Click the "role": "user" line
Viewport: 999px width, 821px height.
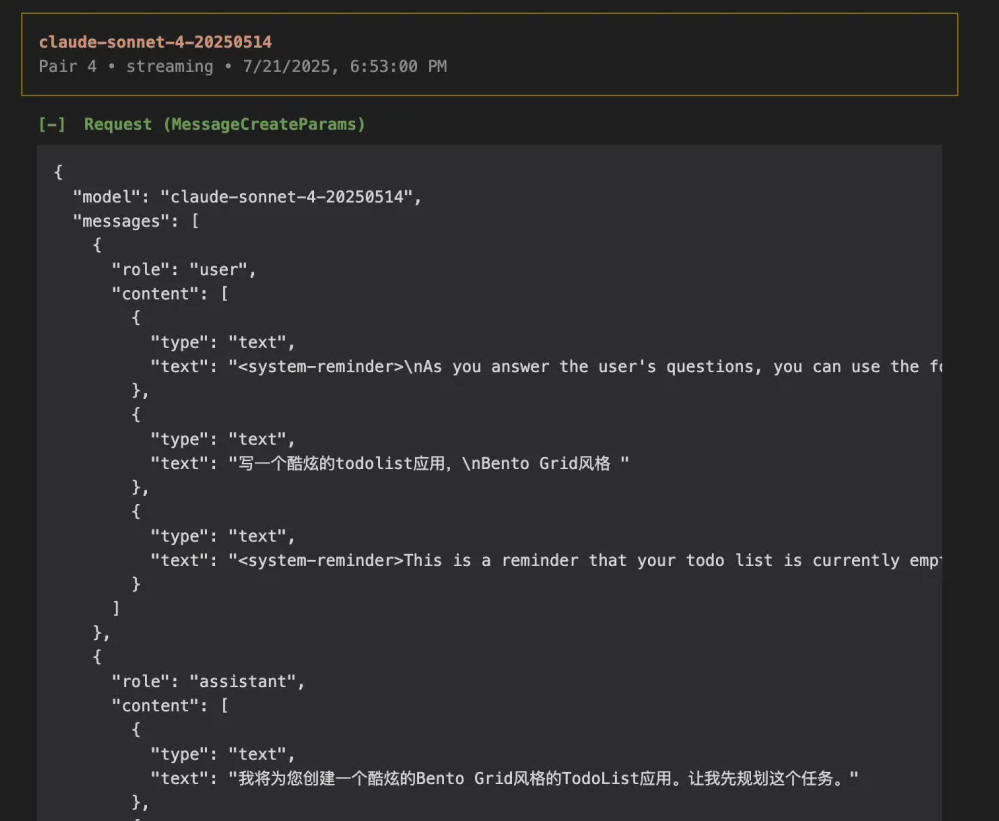pos(184,269)
